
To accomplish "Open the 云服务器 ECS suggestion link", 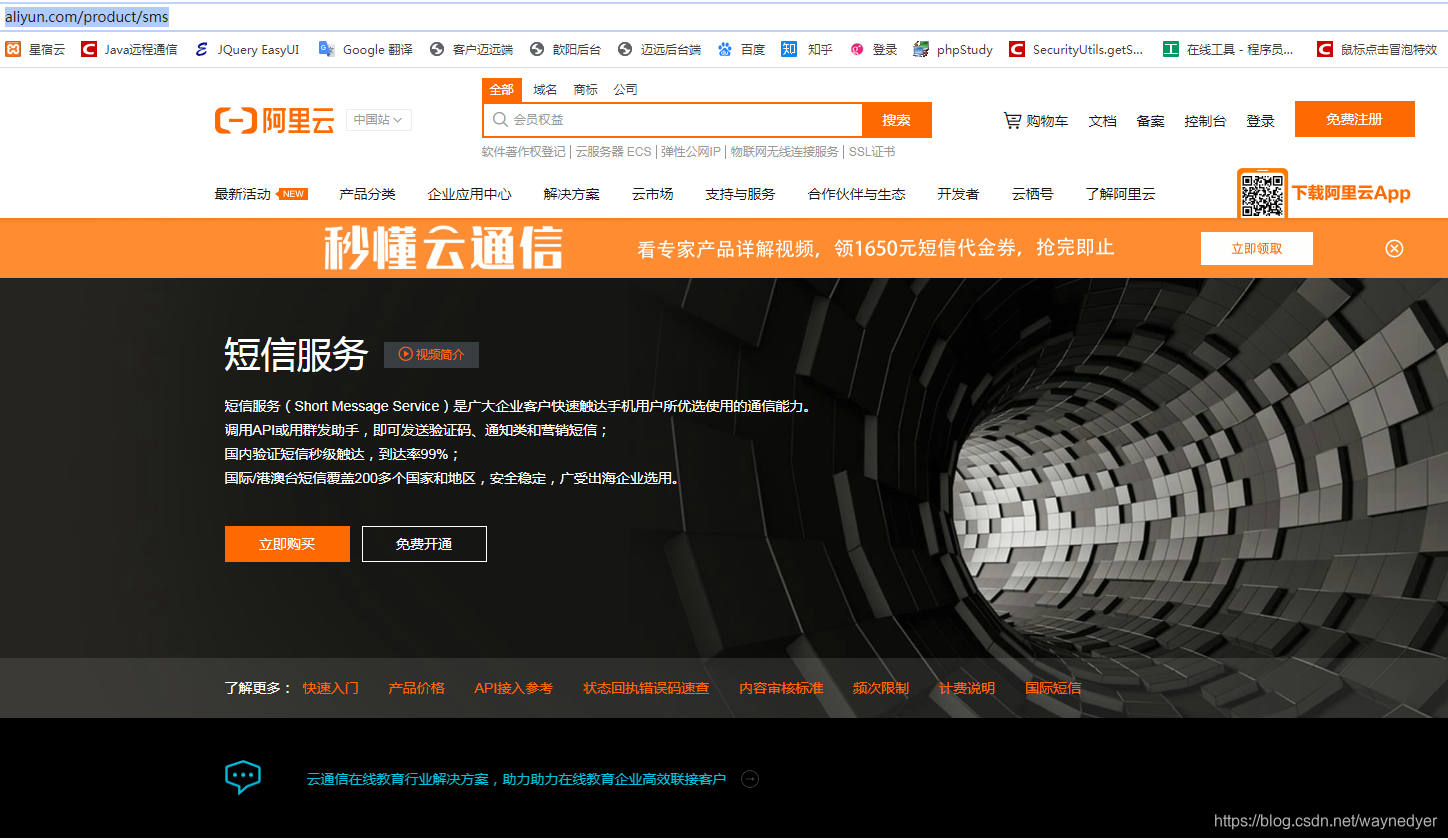I will tap(613, 152).
